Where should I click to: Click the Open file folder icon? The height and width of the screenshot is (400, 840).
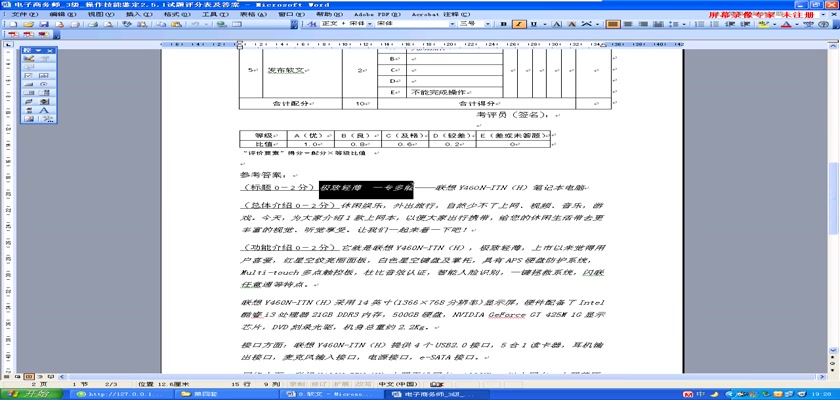28,25
